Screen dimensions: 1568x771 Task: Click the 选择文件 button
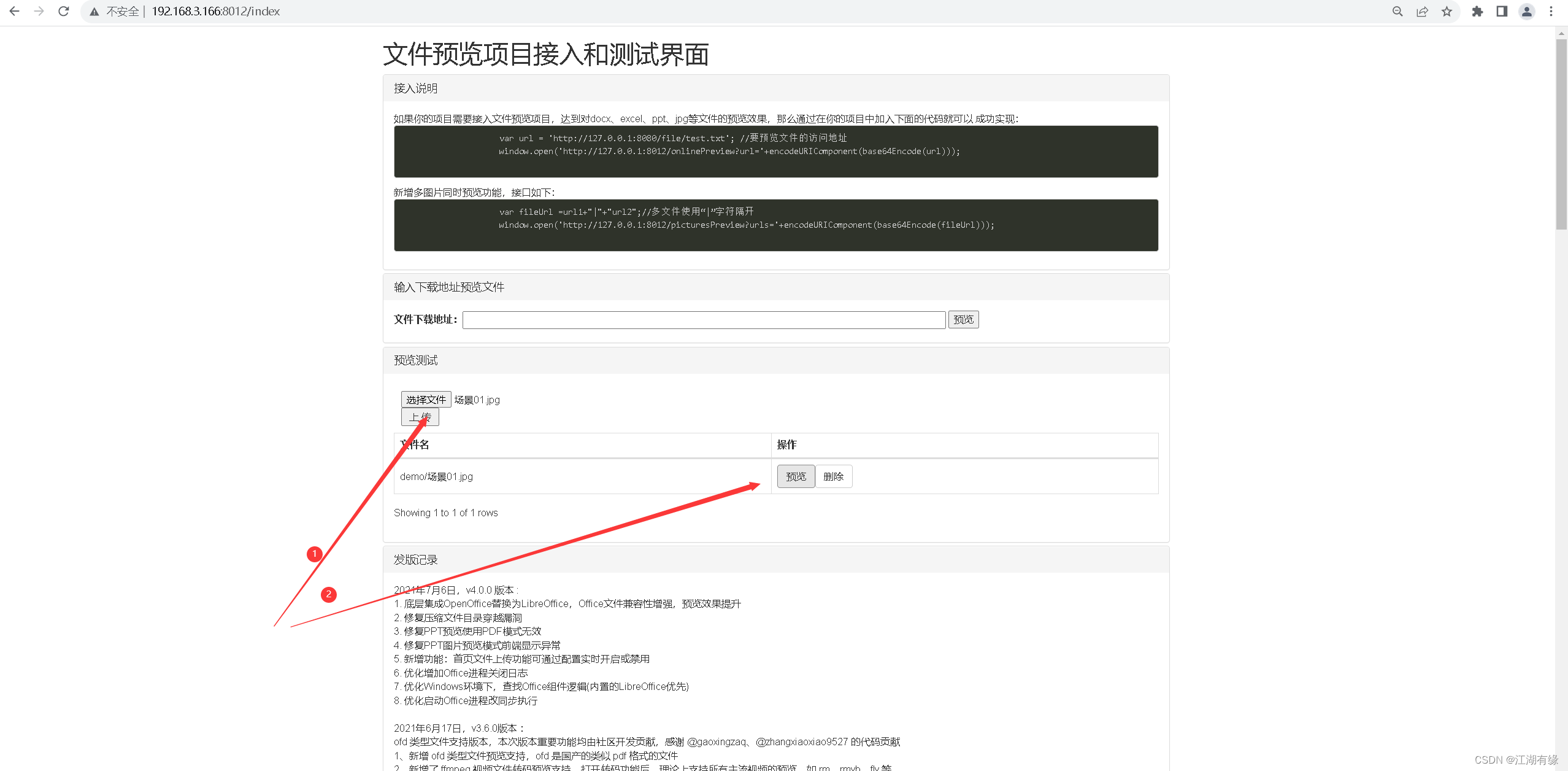426,400
